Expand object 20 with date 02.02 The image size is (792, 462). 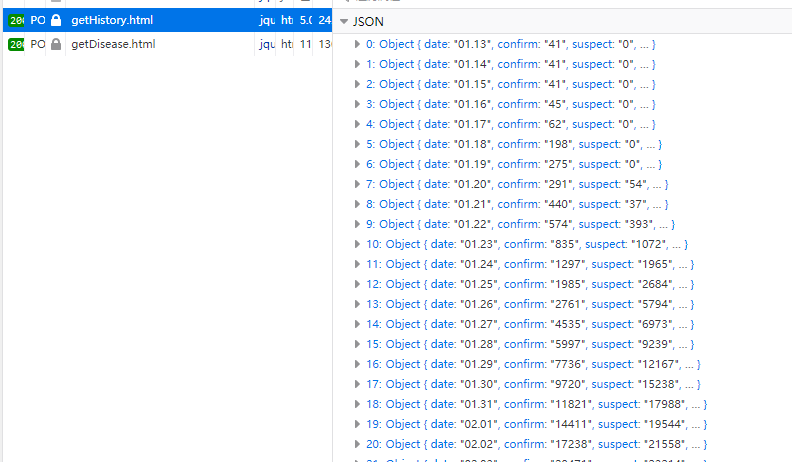[x=357, y=444]
